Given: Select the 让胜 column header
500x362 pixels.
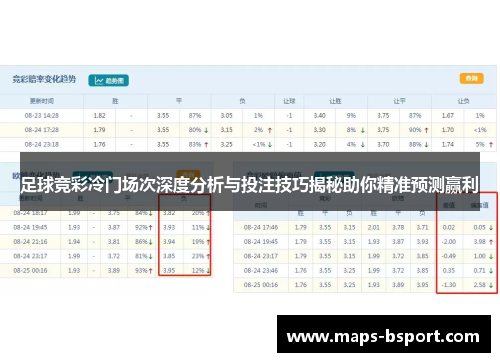Looking at the screenshot, I should [x=335, y=101].
